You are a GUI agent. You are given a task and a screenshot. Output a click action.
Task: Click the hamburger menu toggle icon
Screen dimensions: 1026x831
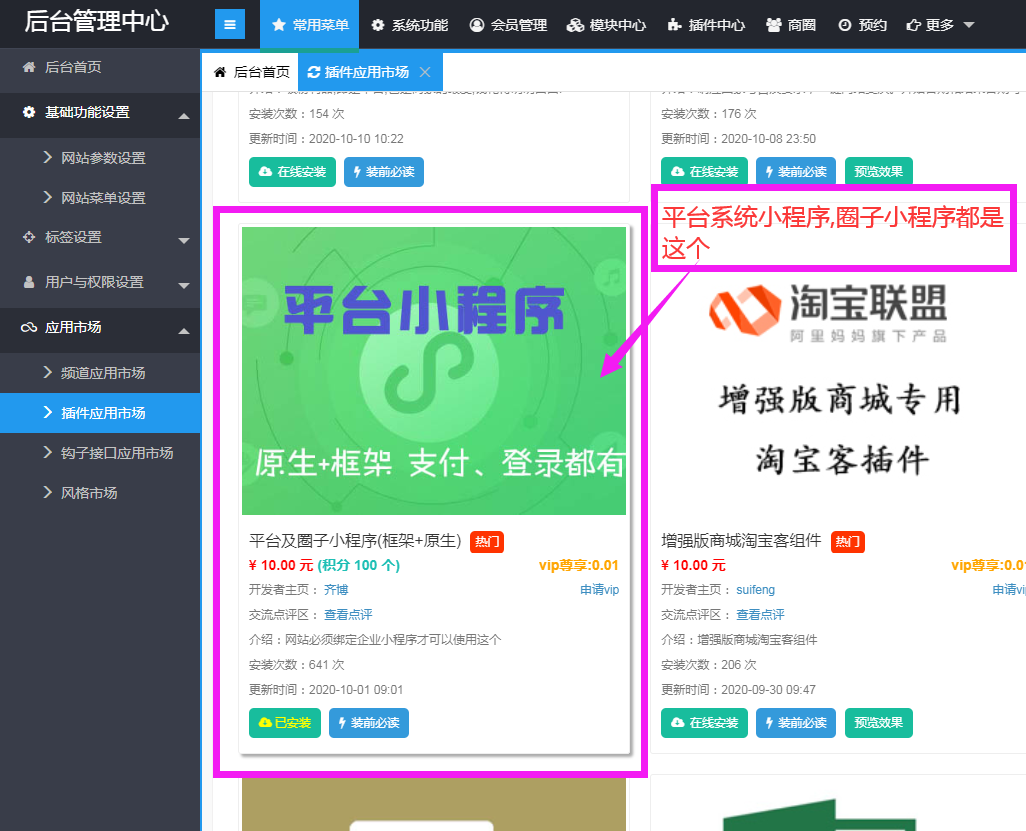click(x=230, y=25)
